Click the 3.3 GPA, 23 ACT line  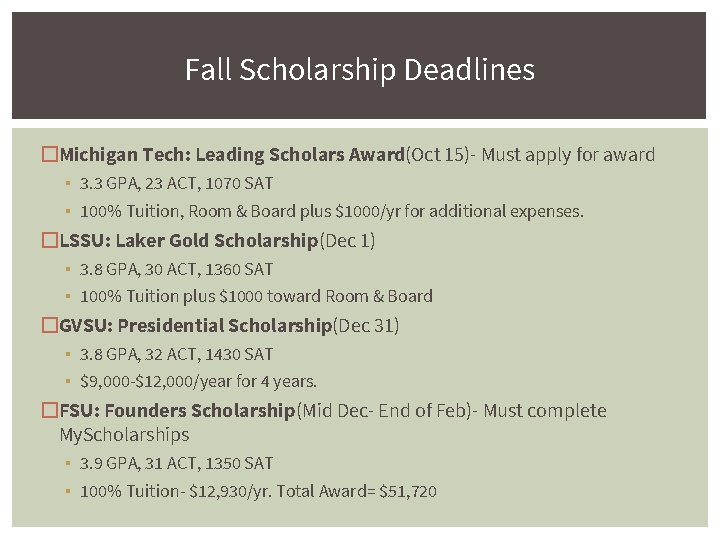(176, 184)
